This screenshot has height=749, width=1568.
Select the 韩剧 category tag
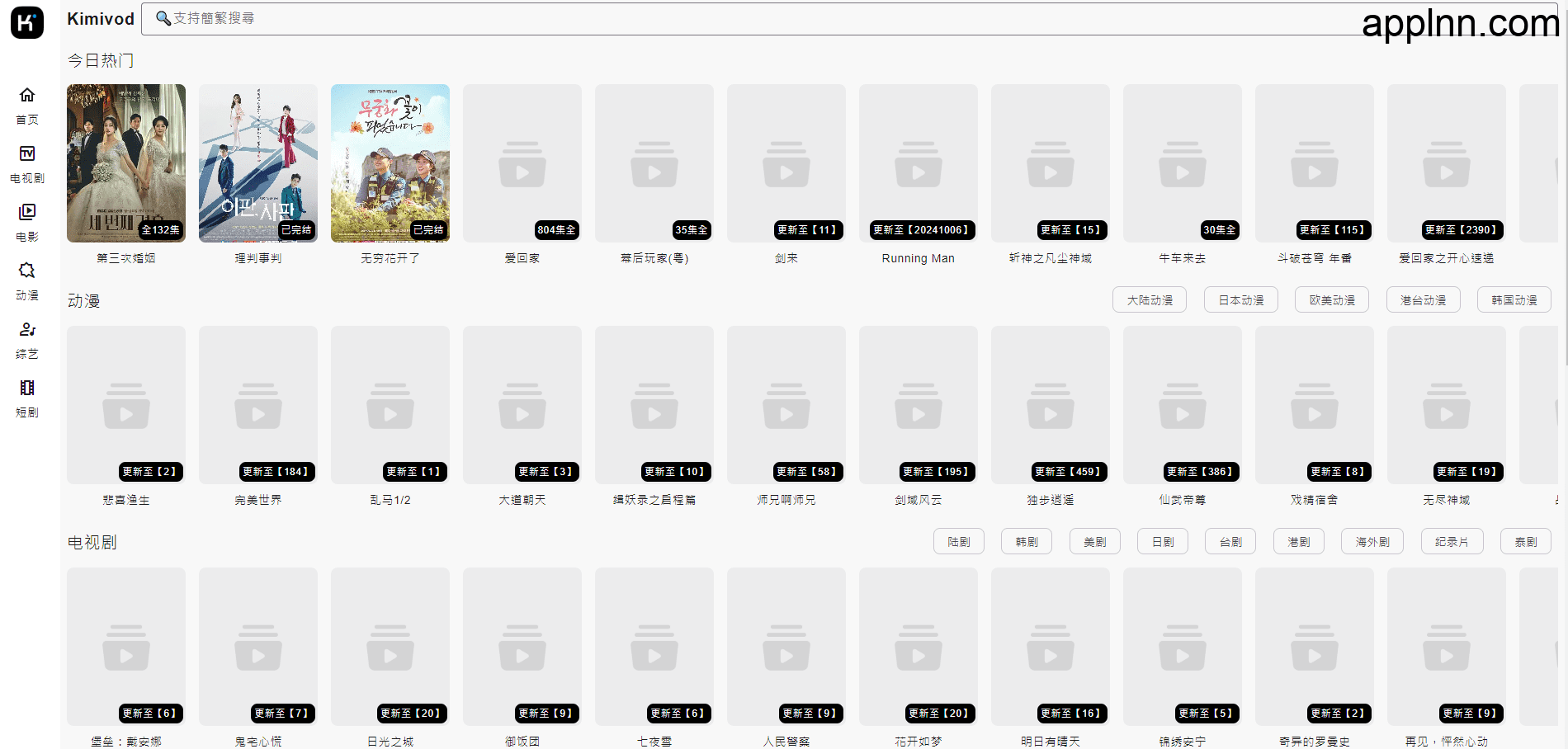pyautogui.click(x=1027, y=542)
